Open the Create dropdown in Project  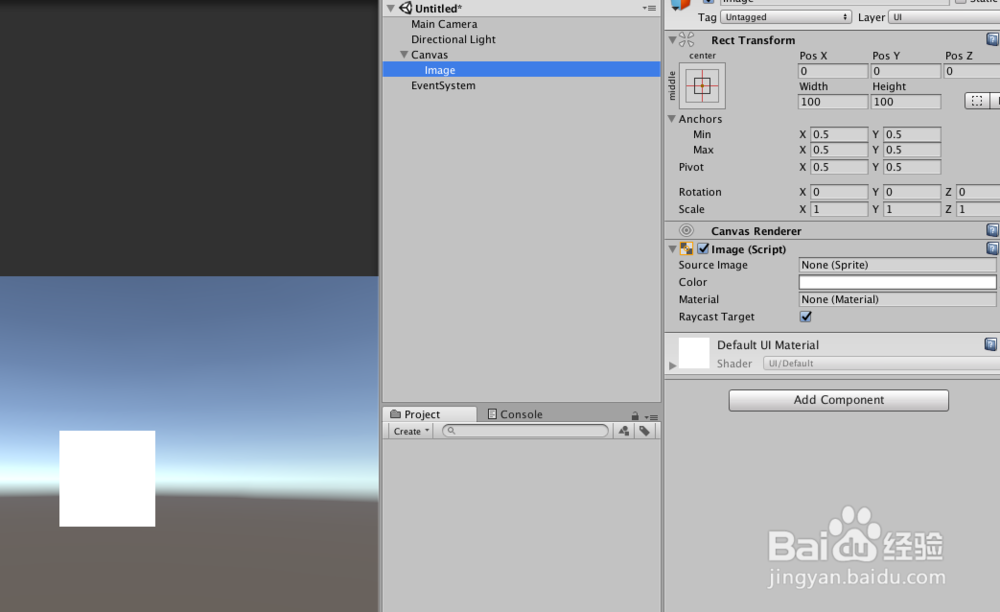pos(411,432)
